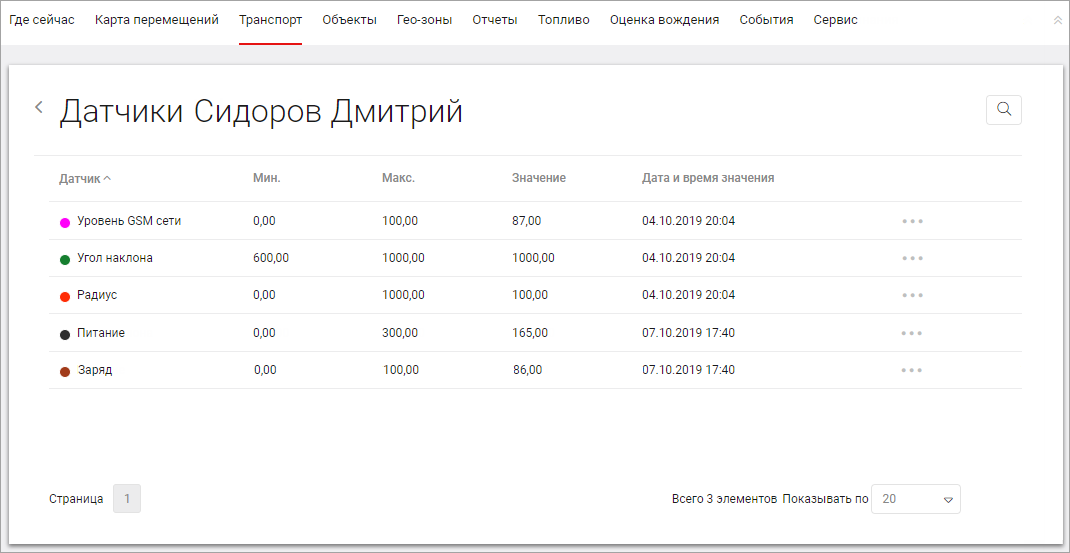Click min value 600,00 of Угол наклона

coord(271,258)
